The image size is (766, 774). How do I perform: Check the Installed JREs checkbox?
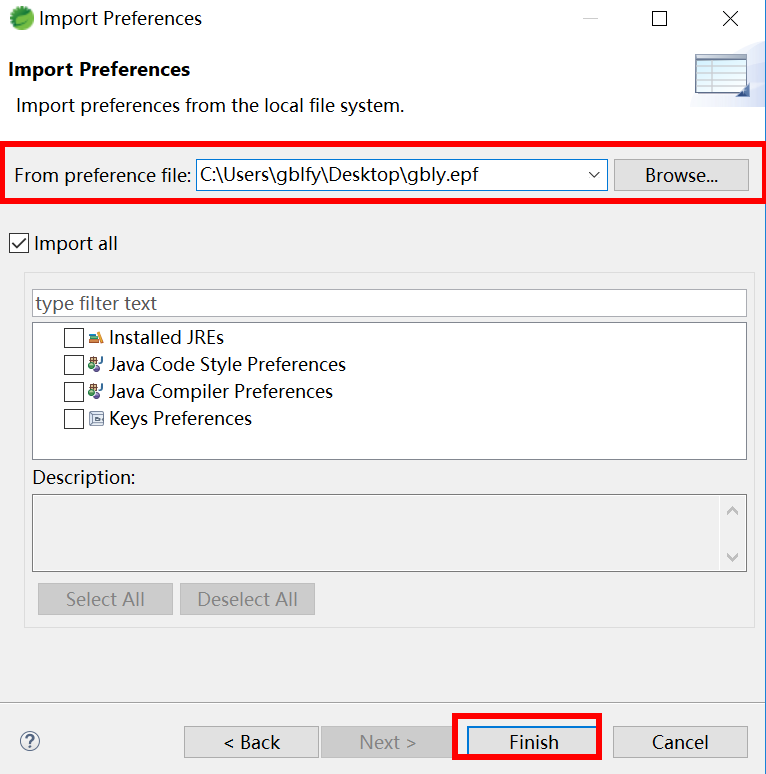click(74, 338)
